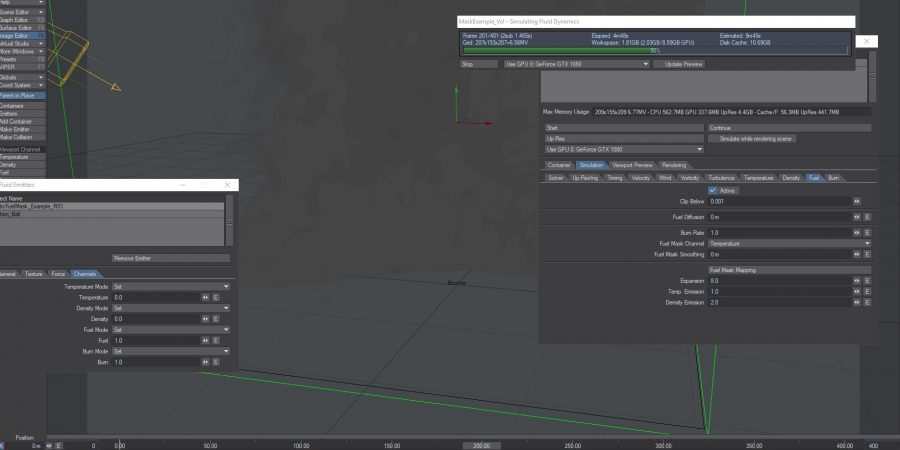The width and height of the screenshot is (900, 450).
Task: Click the timeline at frame 200 marker
Action: coord(481,445)
